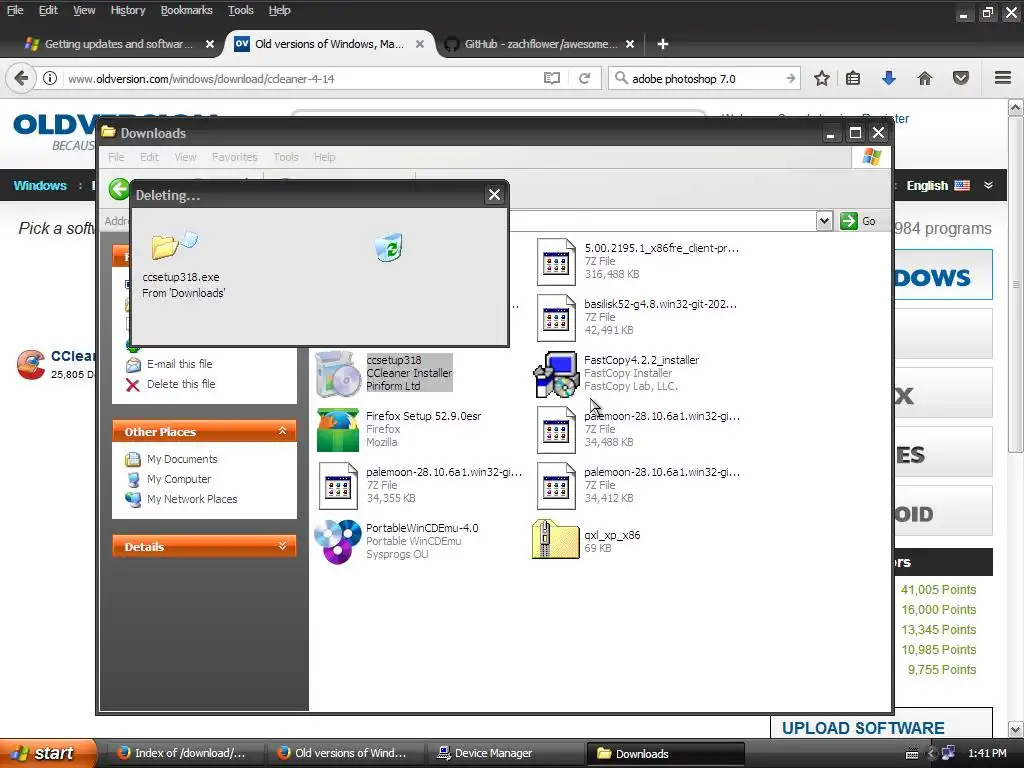Open the Pocket icon in Firefox toolbar

pos(961,78)
